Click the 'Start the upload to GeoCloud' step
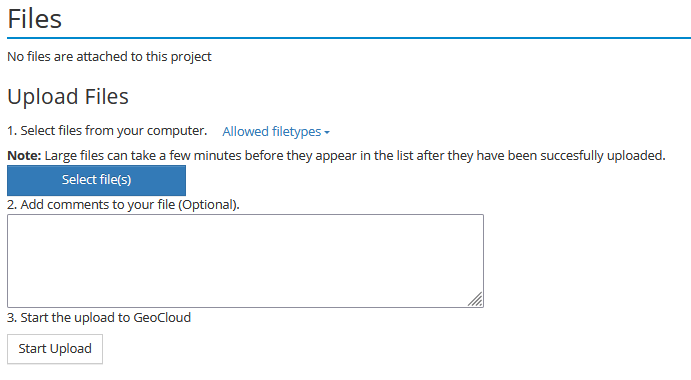Viewport: 691px width, 380px height. [99, 317]
